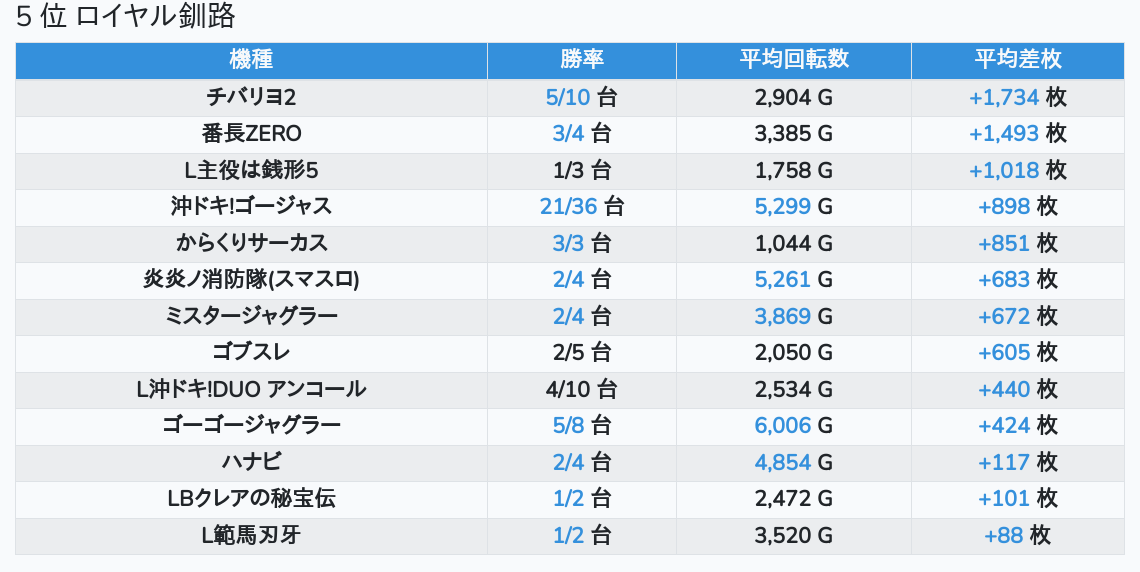
Task: Select the ミスタージャグラー row name
Action: (x=251, y=316)
